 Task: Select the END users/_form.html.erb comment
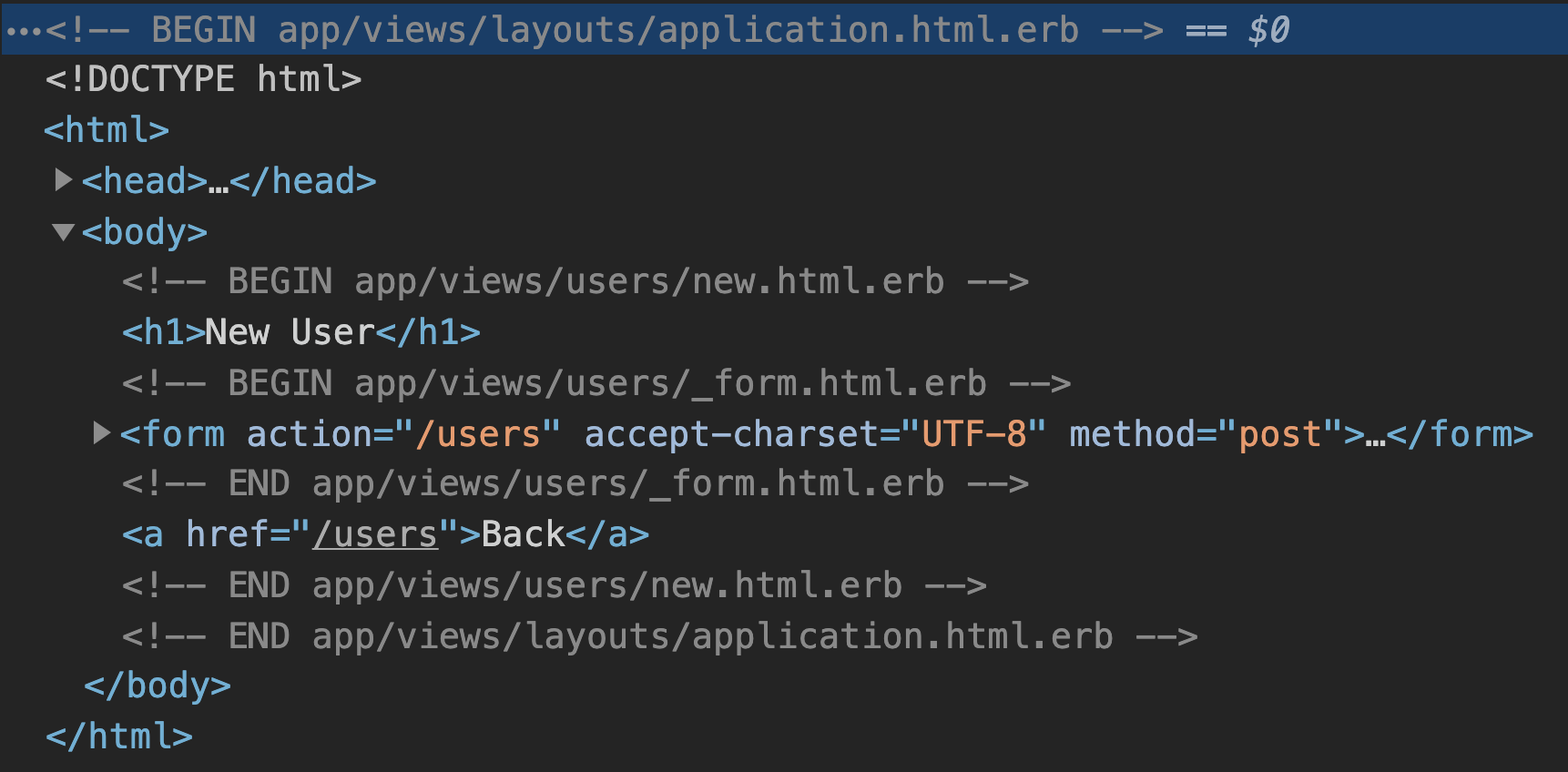575,483
